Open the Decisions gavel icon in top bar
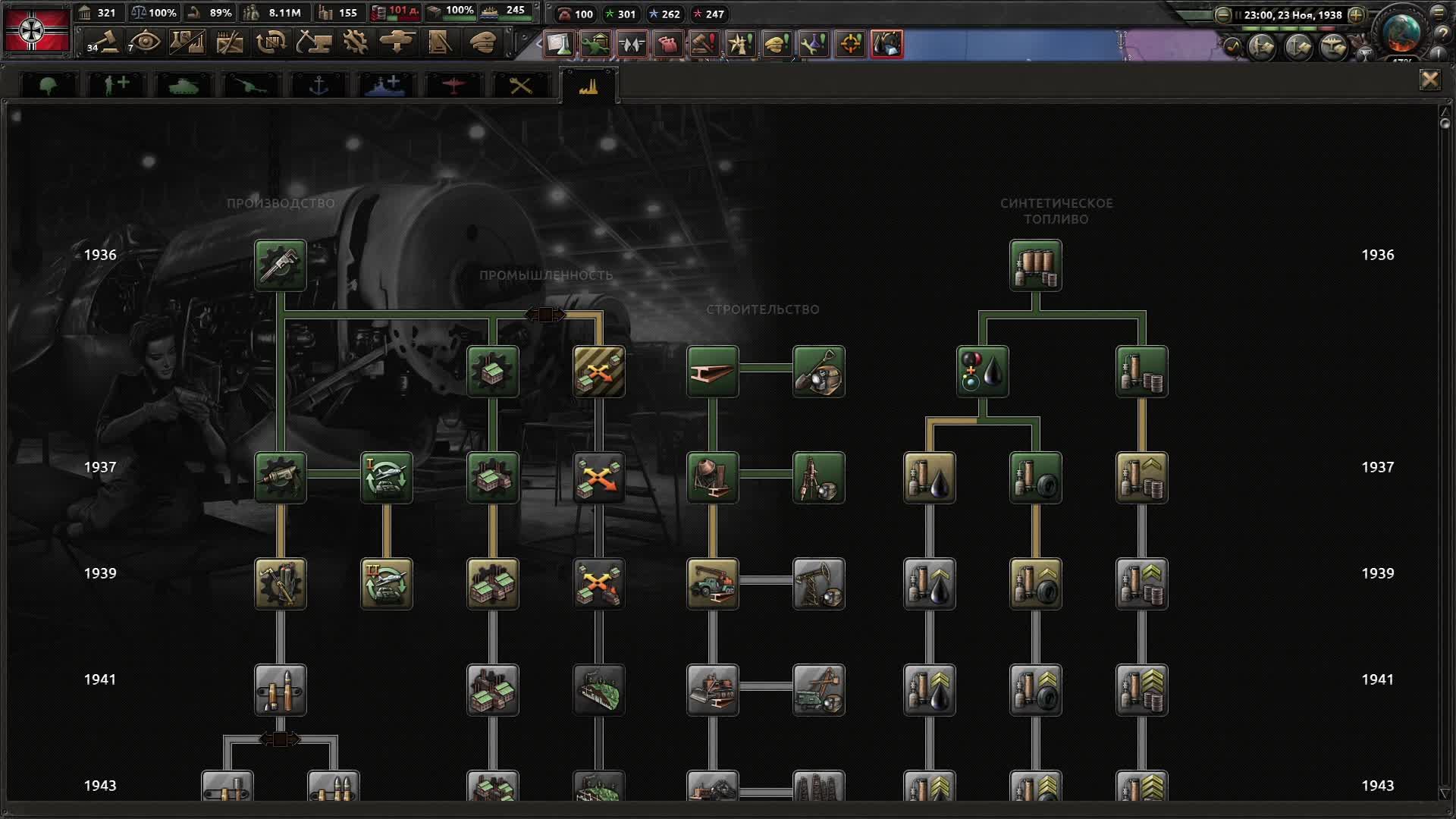Image resolution: width=1456 pixels, height=819 pixels. click(104, 42)
